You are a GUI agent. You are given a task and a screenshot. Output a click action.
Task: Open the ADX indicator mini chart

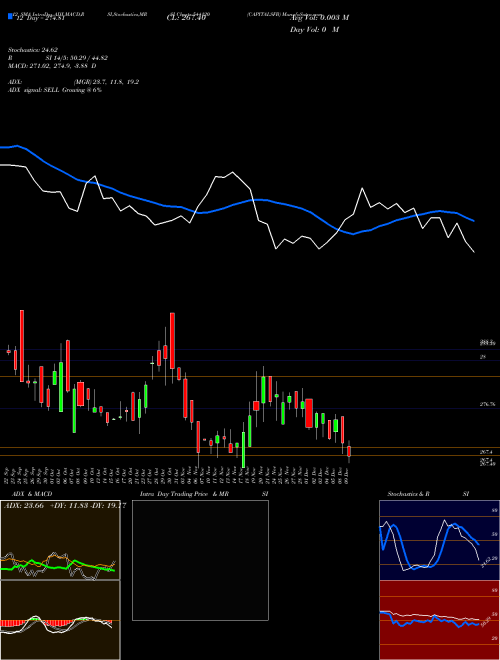point(60,540)
